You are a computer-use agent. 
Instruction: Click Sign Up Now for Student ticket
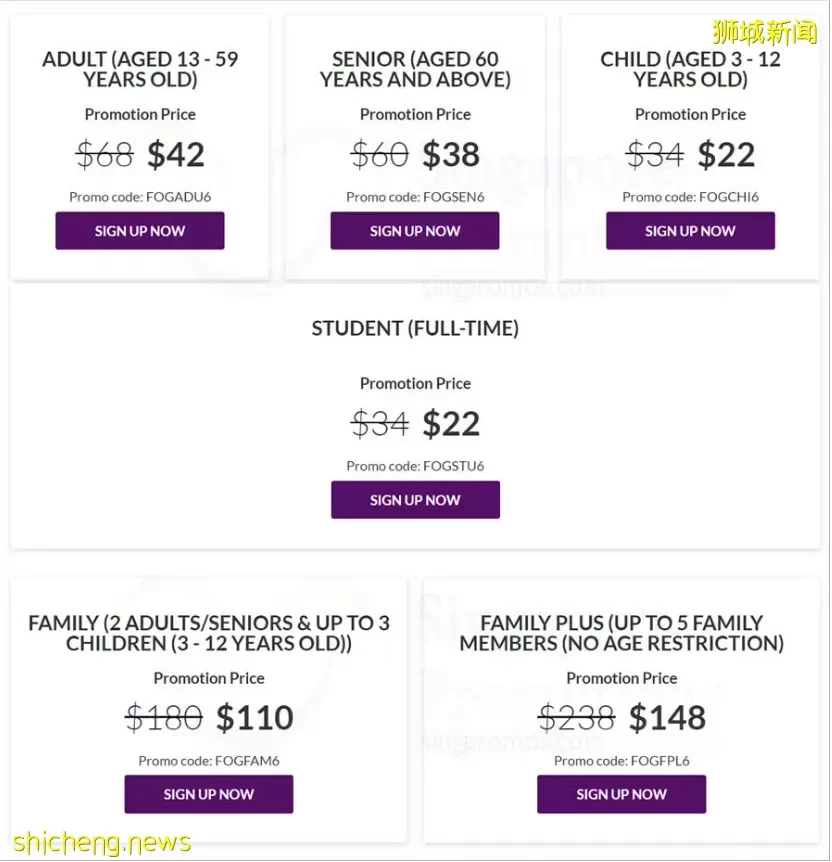click(x=415, y=500)
